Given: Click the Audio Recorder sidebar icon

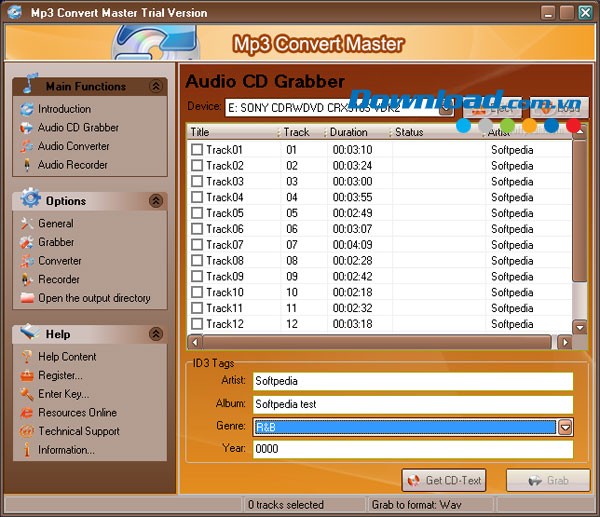Looking at the screenshot, I should 27,165.
